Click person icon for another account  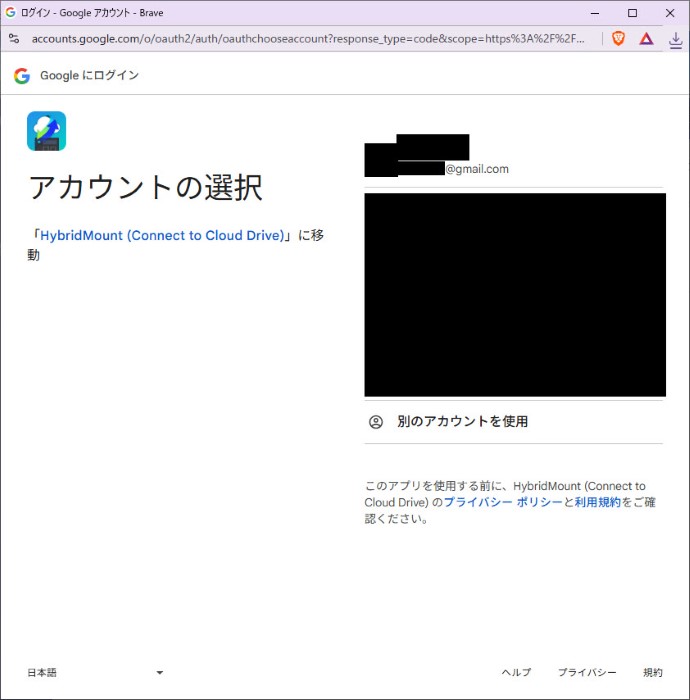pos(376,422)
